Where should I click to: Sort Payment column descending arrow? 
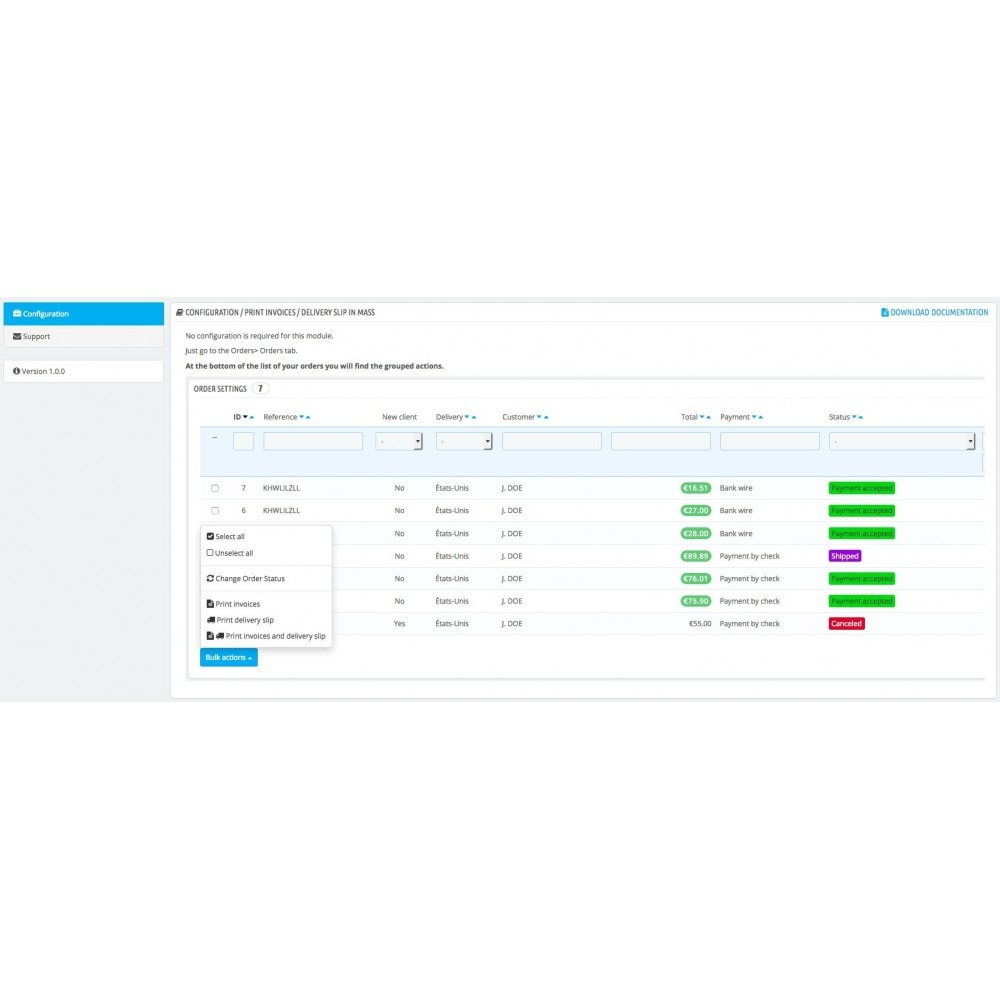tap(754, 417)
